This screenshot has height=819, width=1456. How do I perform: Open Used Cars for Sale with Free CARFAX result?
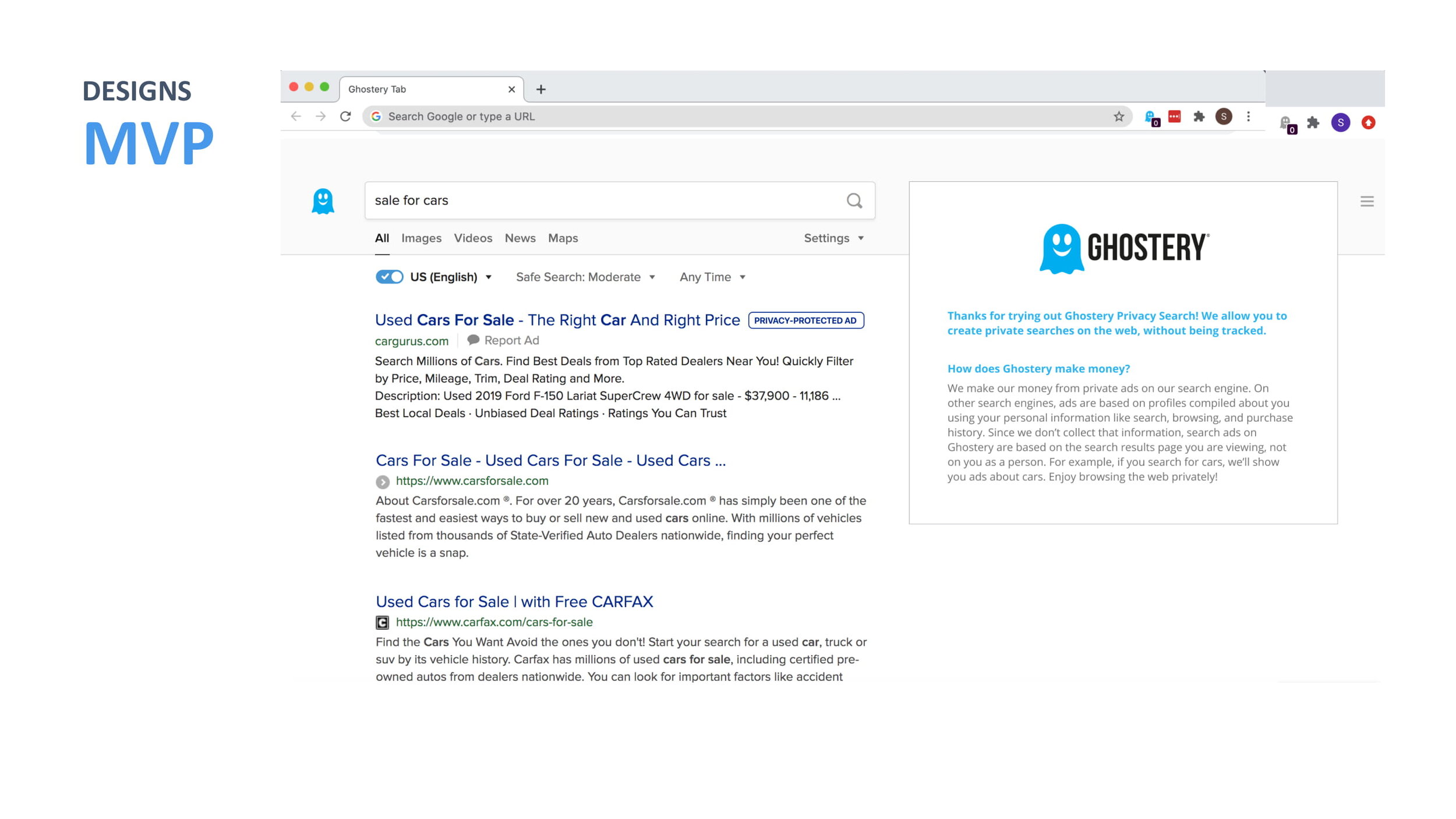[x=515, y=602]
